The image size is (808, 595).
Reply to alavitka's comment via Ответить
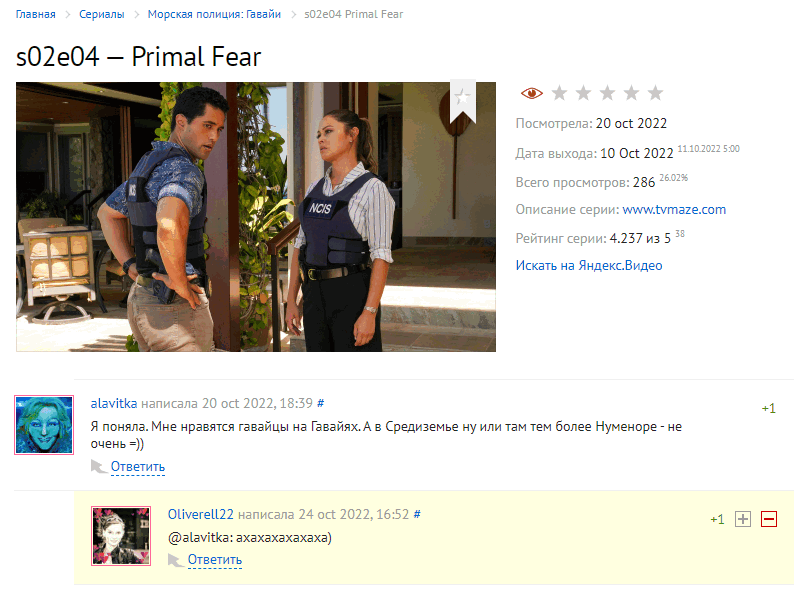(x=138, y=467)
